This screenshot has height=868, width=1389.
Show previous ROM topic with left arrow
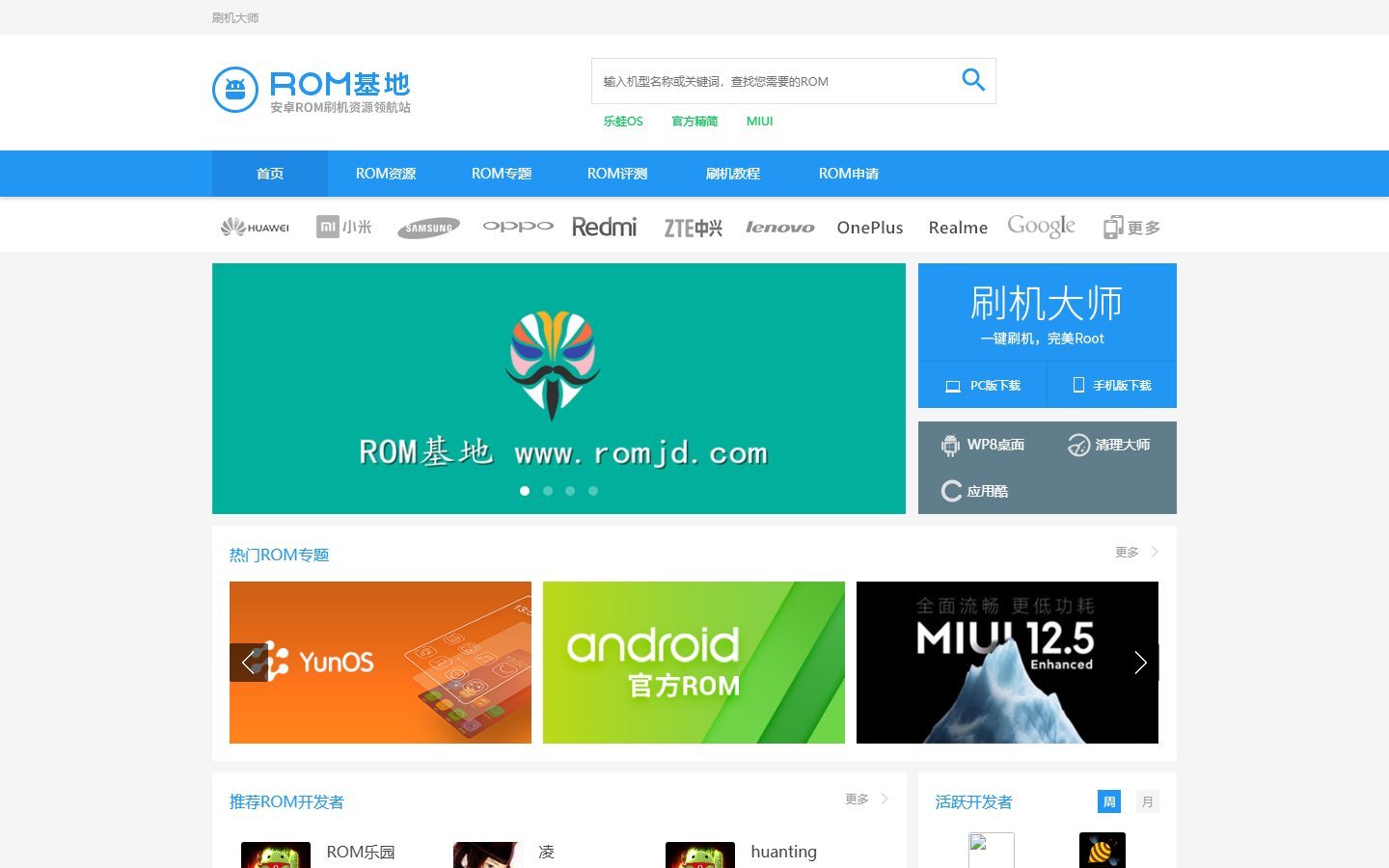pos(248,663)
